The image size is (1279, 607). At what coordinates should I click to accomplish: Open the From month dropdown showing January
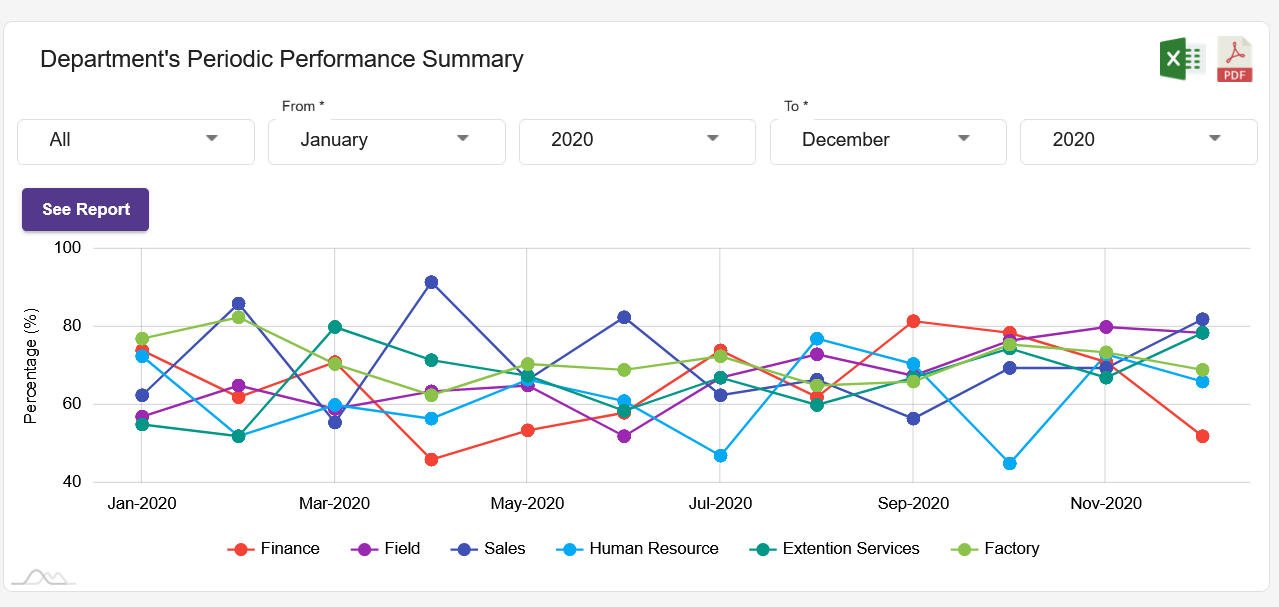386,141
